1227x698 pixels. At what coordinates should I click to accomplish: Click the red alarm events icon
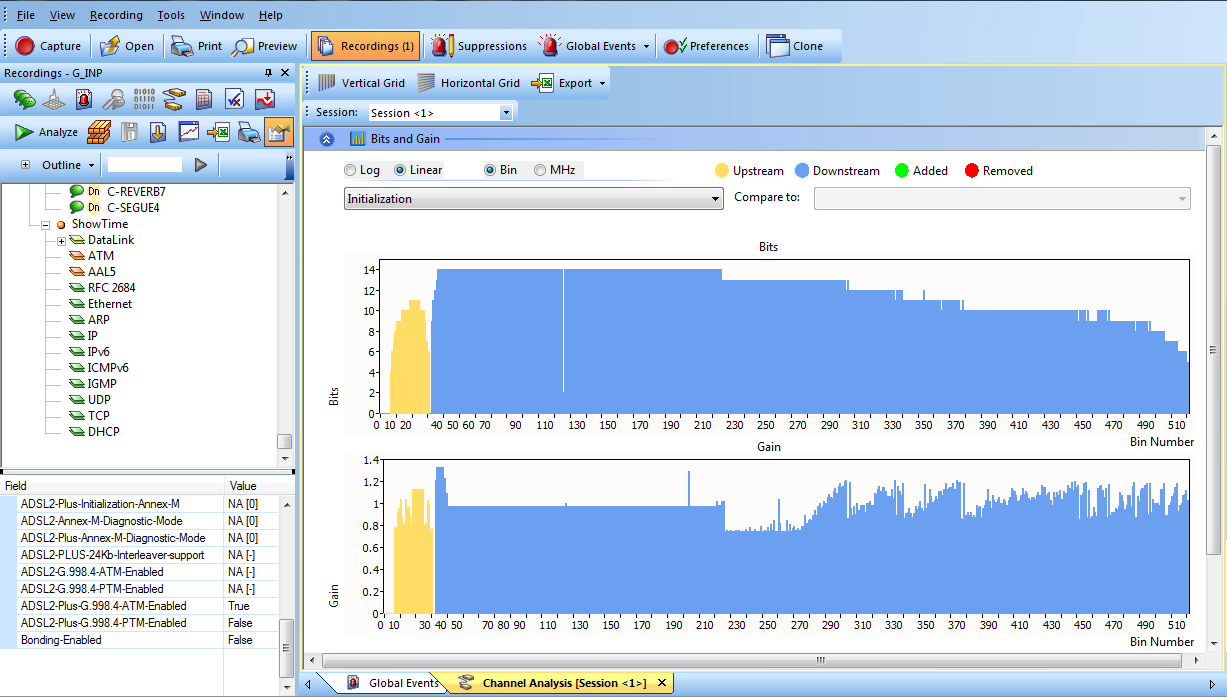(84, 99)
